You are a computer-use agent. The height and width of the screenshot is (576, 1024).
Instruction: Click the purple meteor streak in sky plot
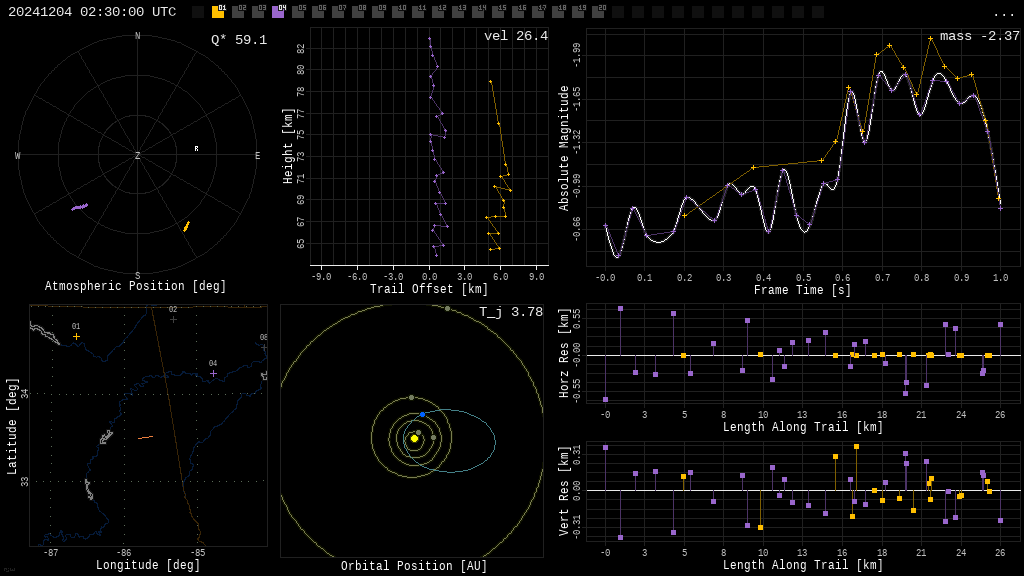coord(79,207)
